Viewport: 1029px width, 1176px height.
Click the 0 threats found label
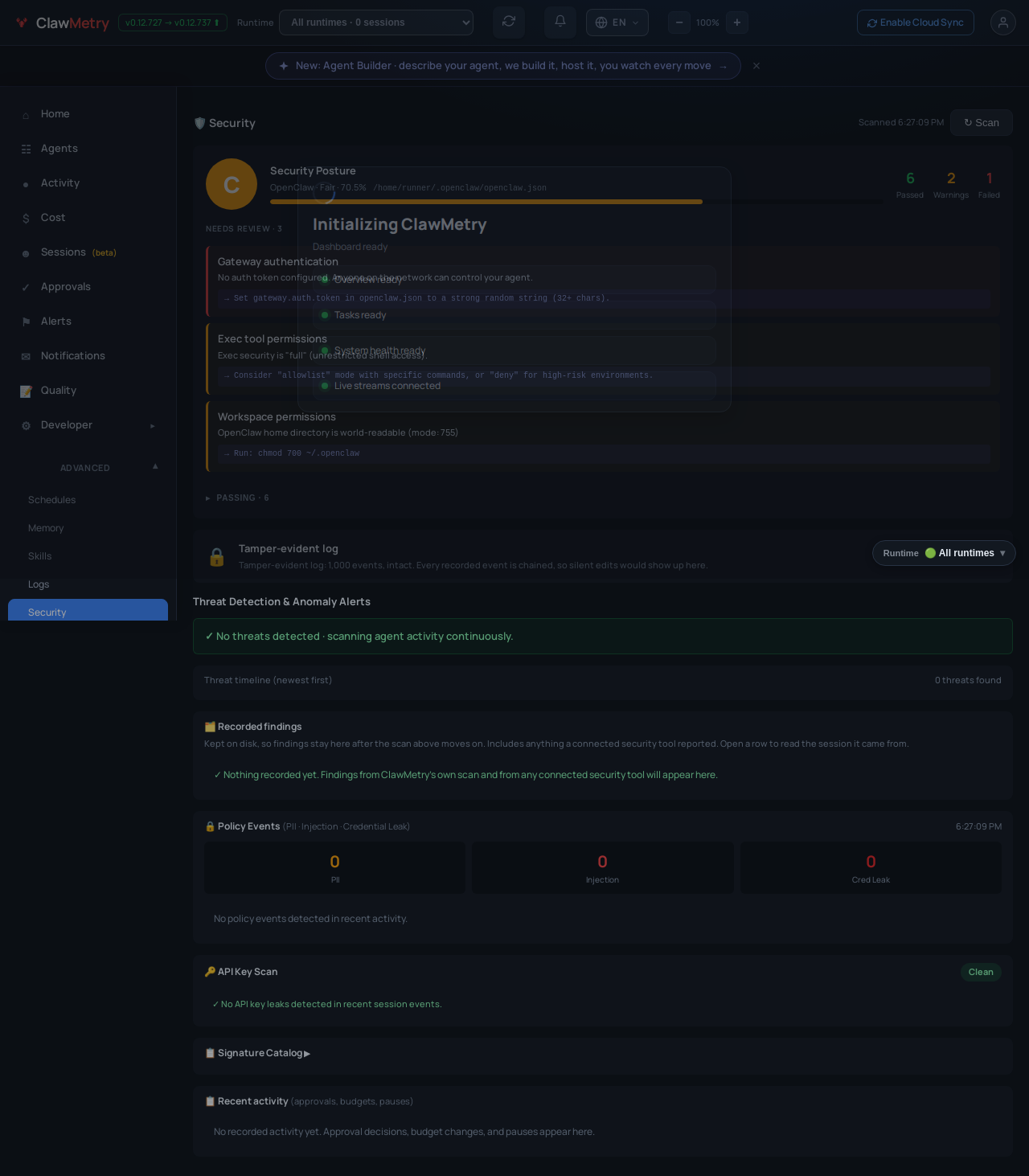coord(968,680)
